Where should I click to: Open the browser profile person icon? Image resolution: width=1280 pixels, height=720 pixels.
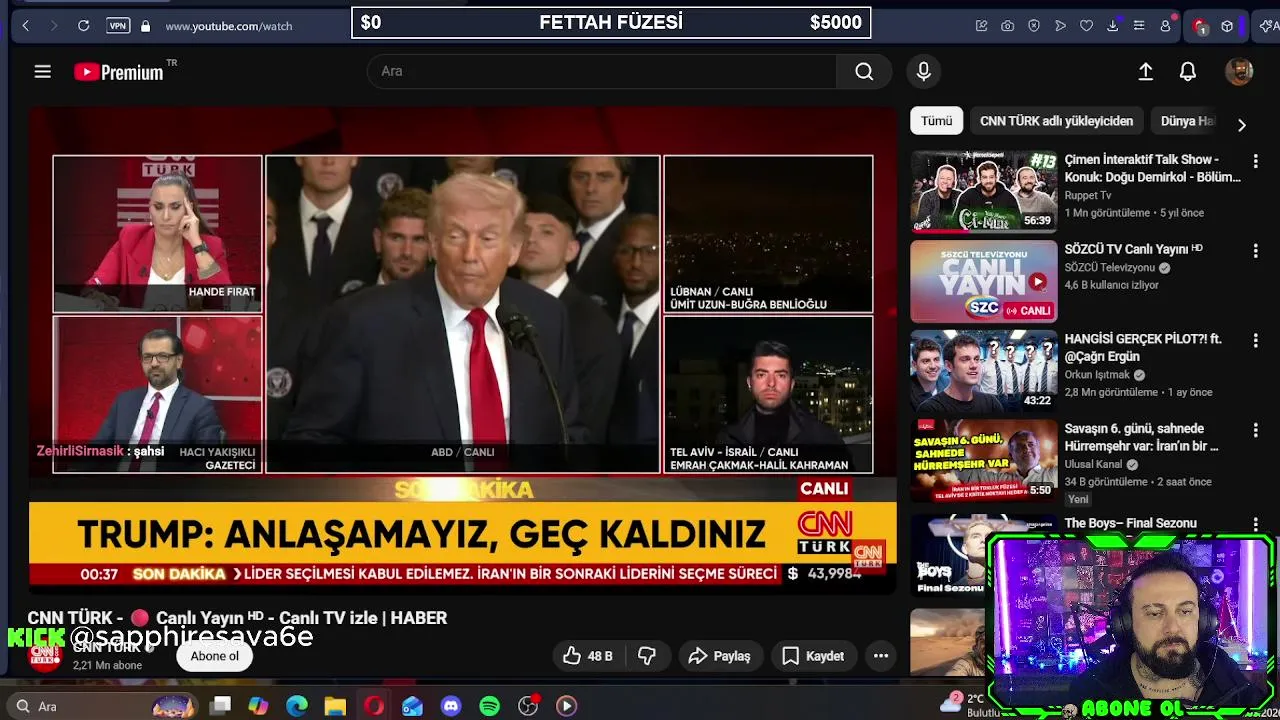[x=1165, y=26]
